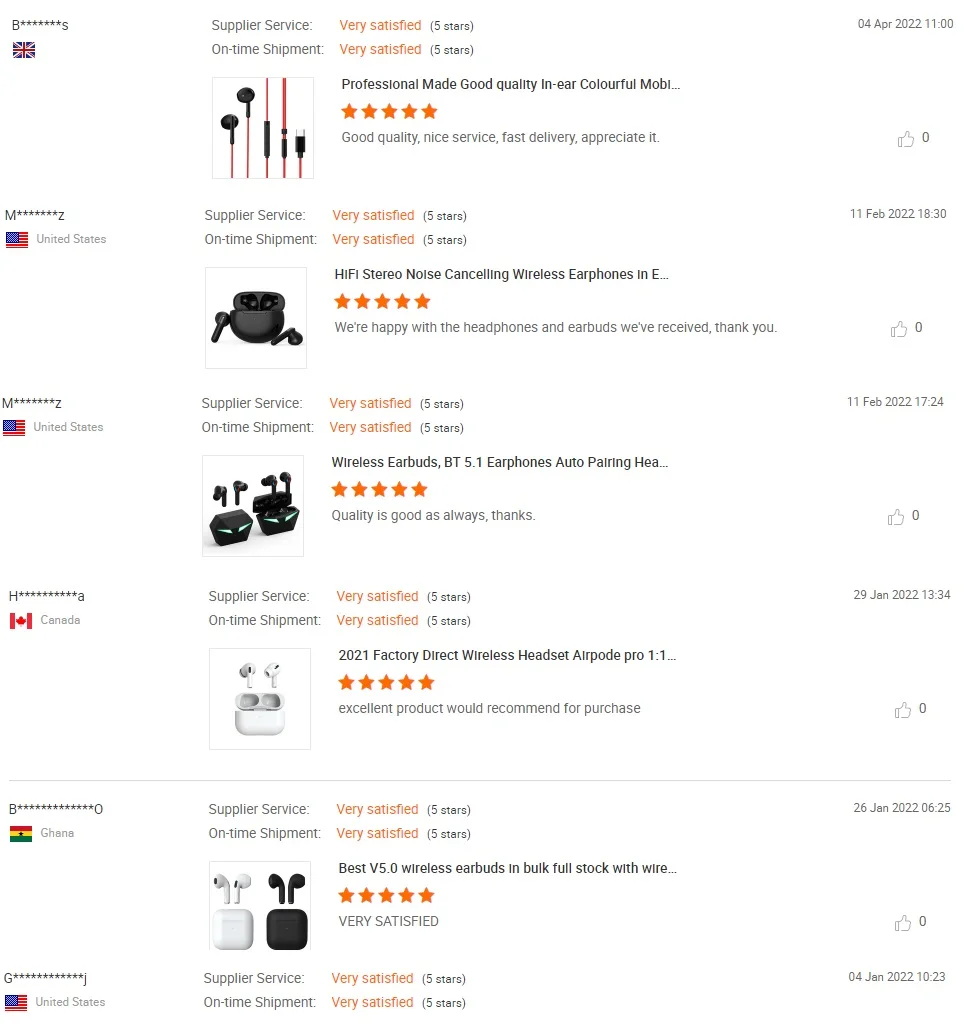Image resolution: width=978 pixels, height=1028 pixels.
Task: Open '2021 Factory Direct Wireless Headset' link
Action: click(x=507, y=656)
